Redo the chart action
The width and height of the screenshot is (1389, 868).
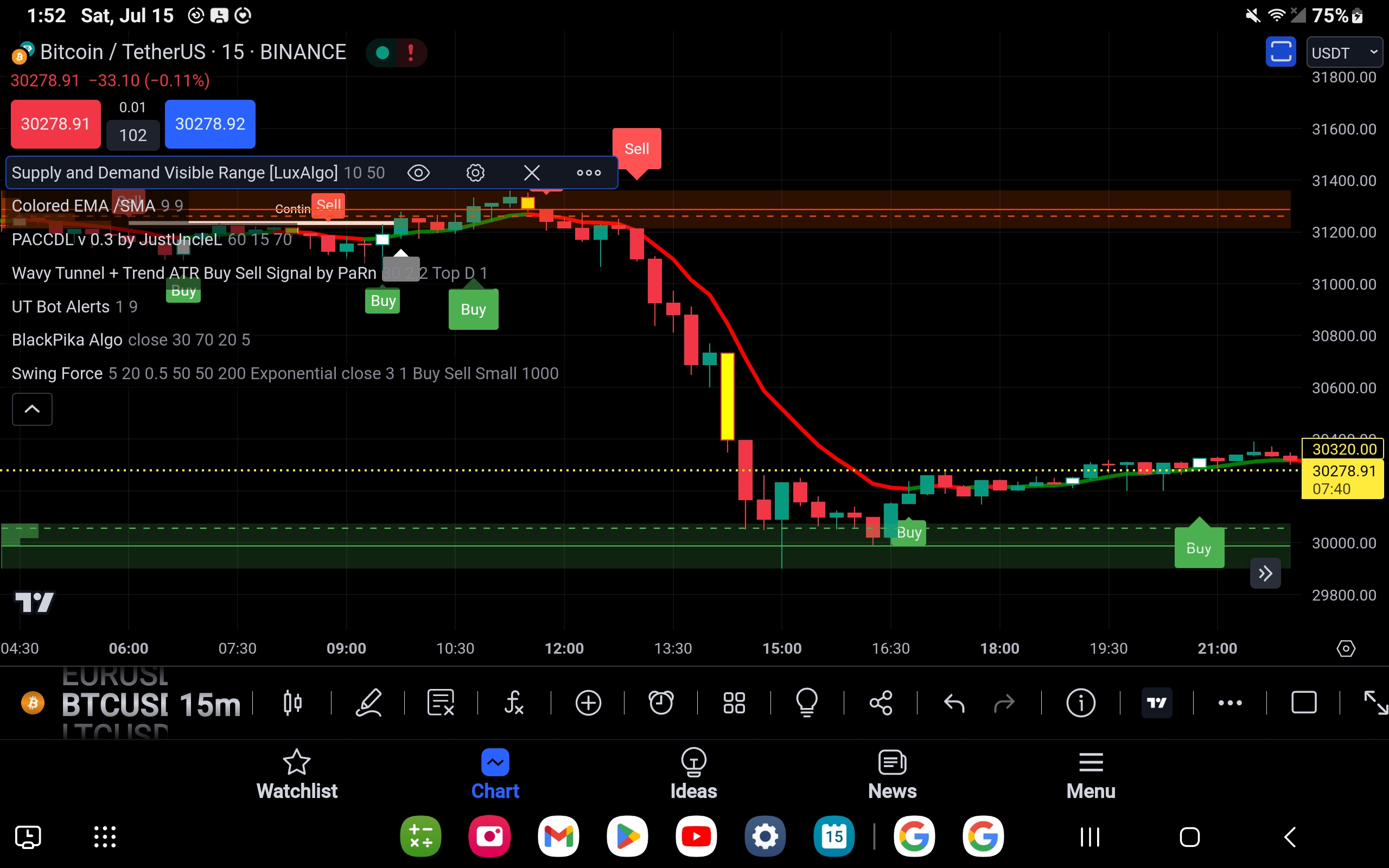tap(1004, 703)
